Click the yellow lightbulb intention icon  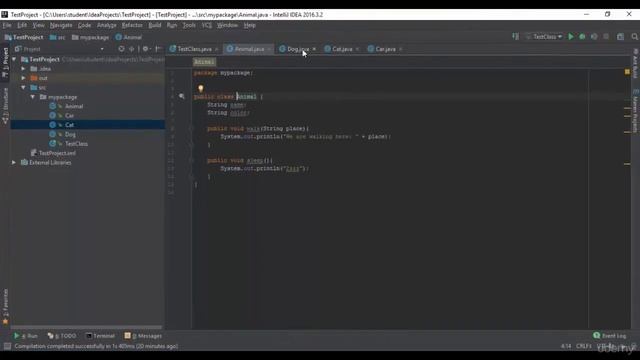pos(200,88)
